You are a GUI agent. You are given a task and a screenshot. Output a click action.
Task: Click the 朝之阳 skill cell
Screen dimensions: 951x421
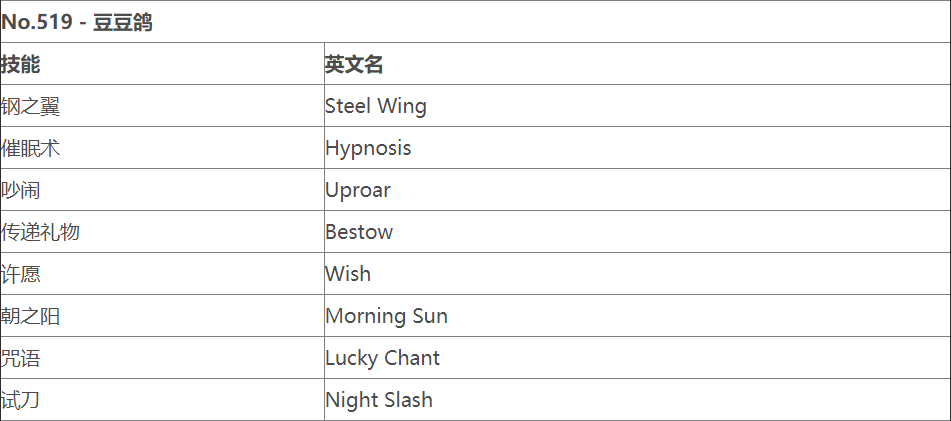31,316
